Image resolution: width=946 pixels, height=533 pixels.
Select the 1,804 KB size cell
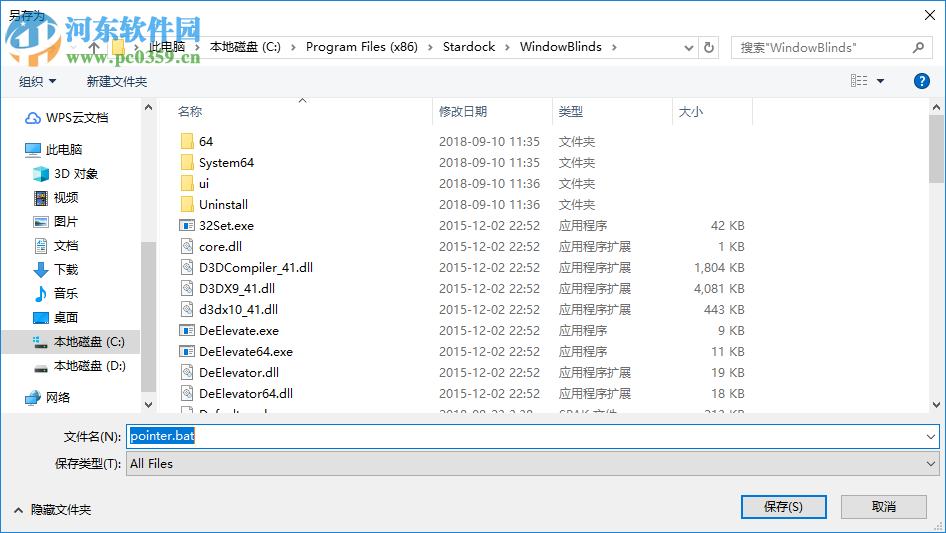pyautogui.click(x=719, y=267)
